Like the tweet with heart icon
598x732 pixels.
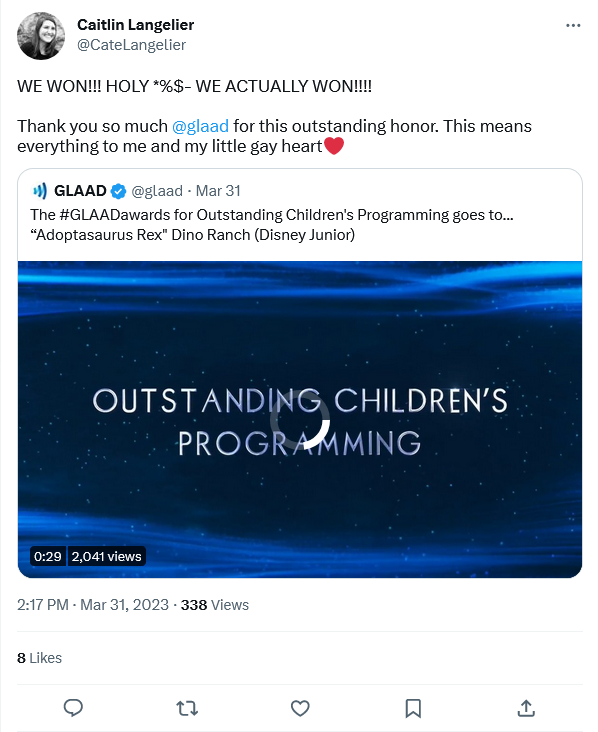point(300,708)
